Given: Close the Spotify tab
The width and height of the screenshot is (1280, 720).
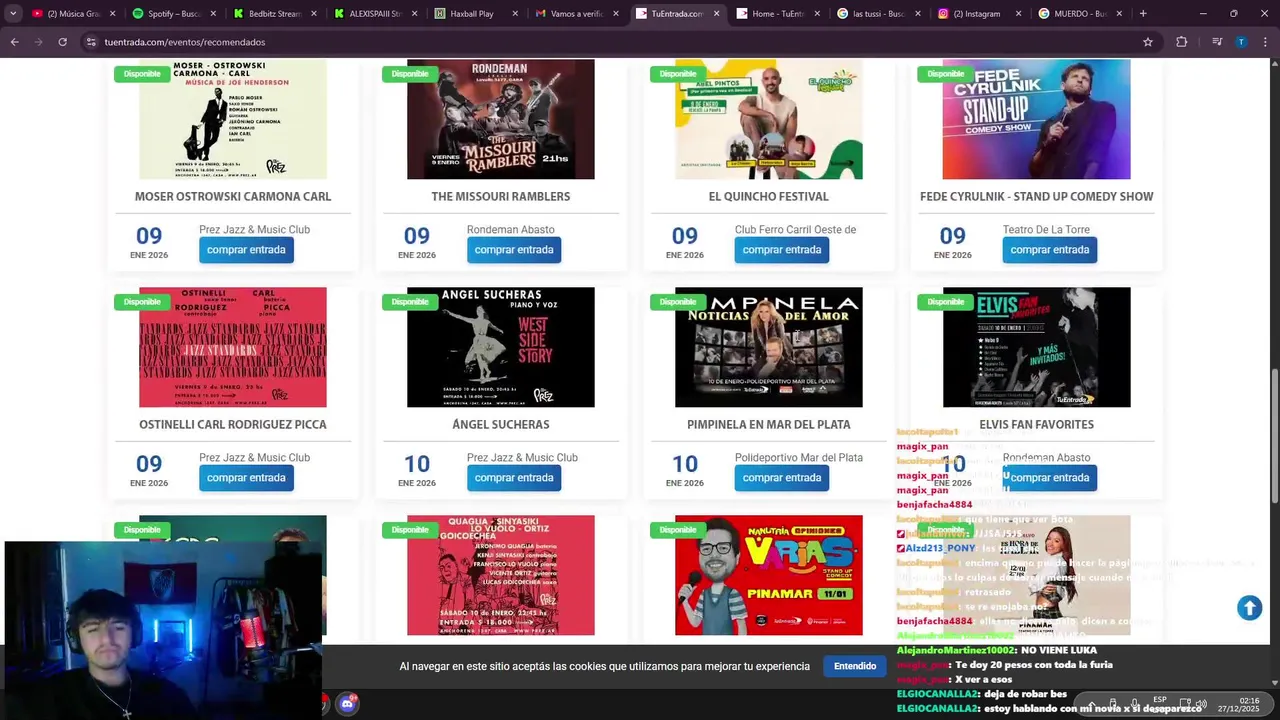Looking at the screenshot, I should pyautogui.click(x=213, y=14).
